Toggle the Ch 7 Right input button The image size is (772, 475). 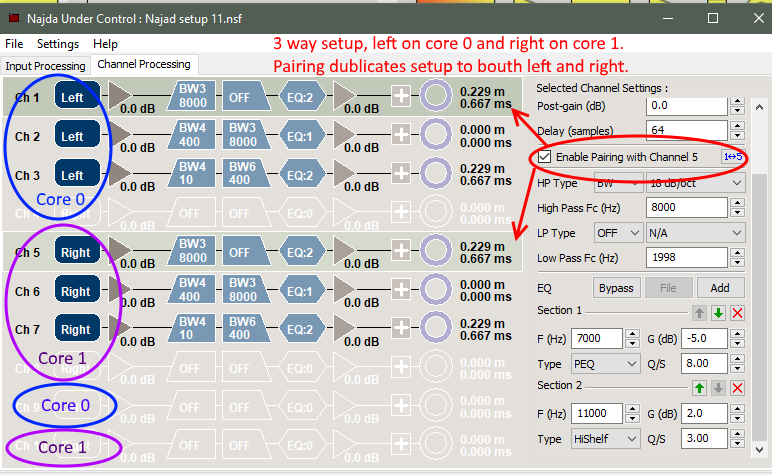pos(77,328)
